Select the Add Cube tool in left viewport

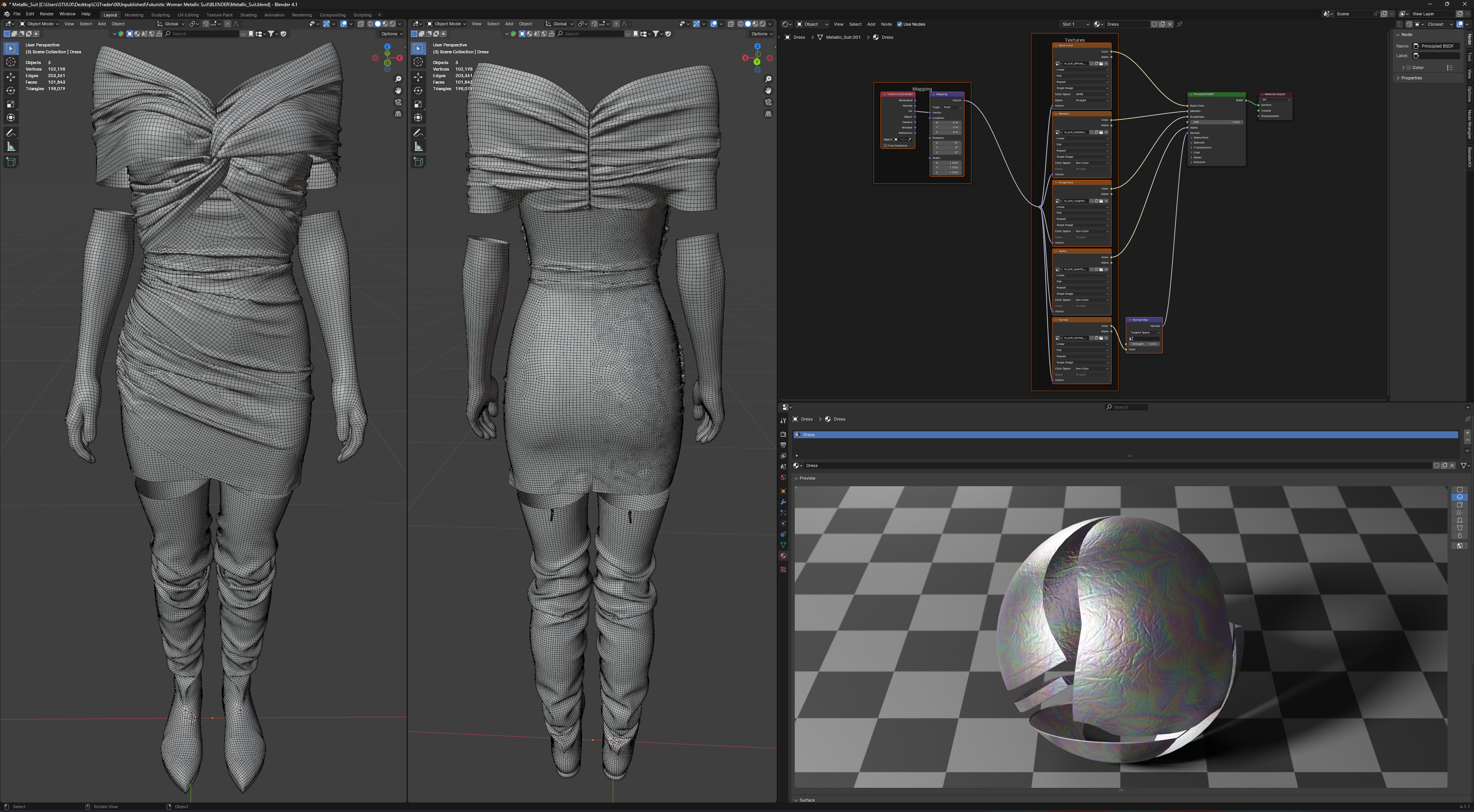tap(11, 162)
